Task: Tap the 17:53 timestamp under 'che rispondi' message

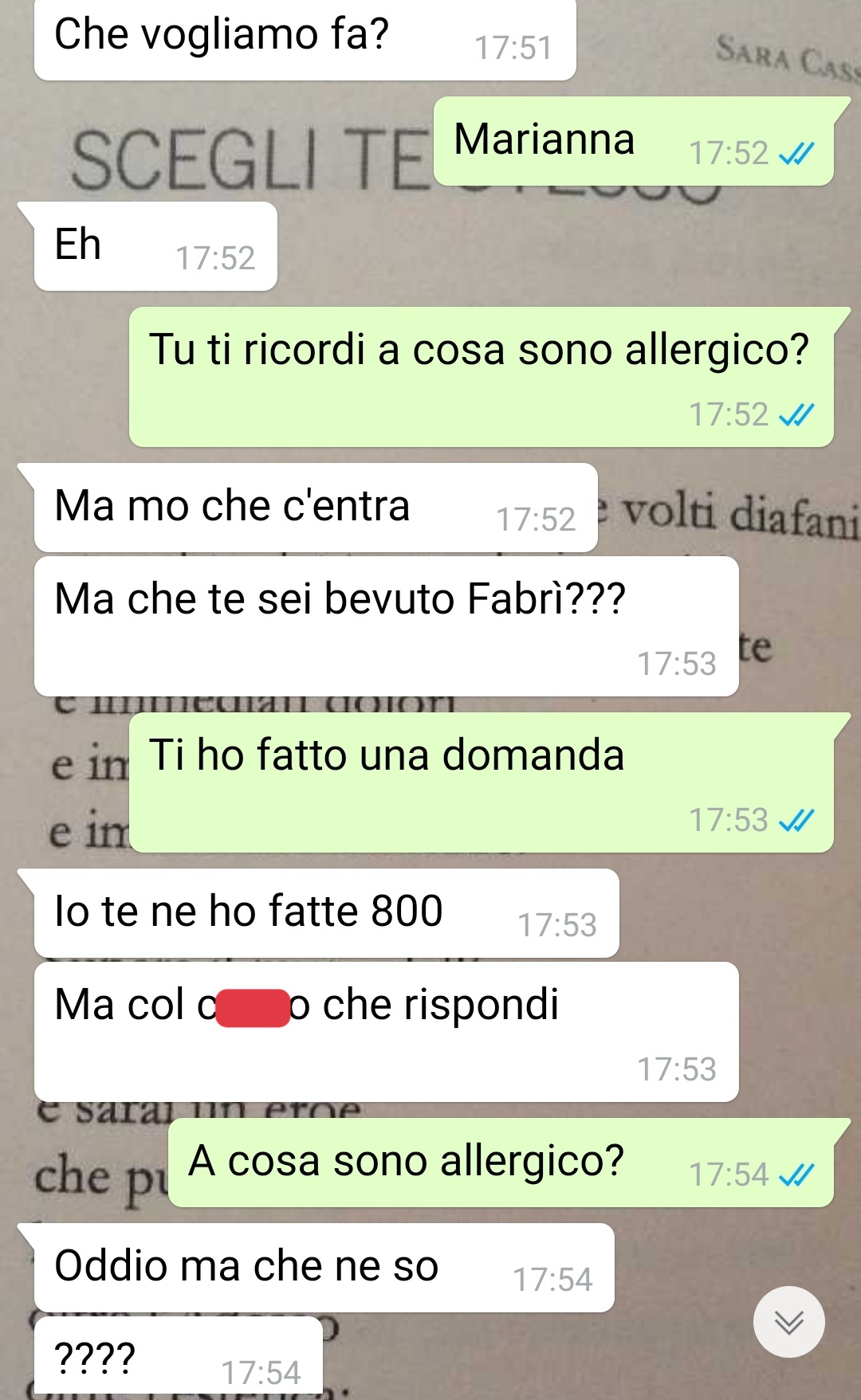Action: click(677, 1069)
